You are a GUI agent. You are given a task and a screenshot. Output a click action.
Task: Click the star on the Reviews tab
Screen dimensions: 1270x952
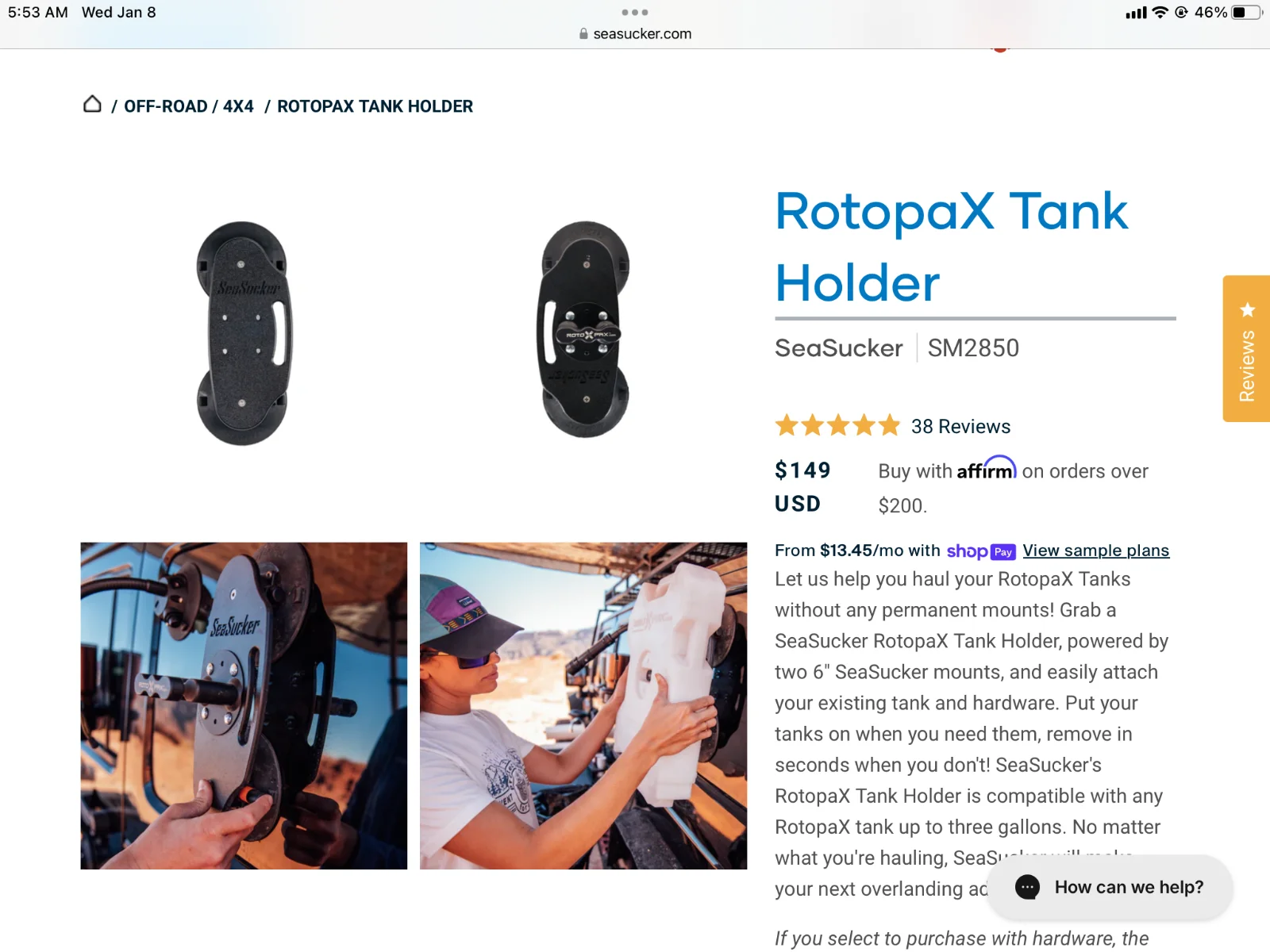(1247, 309)
